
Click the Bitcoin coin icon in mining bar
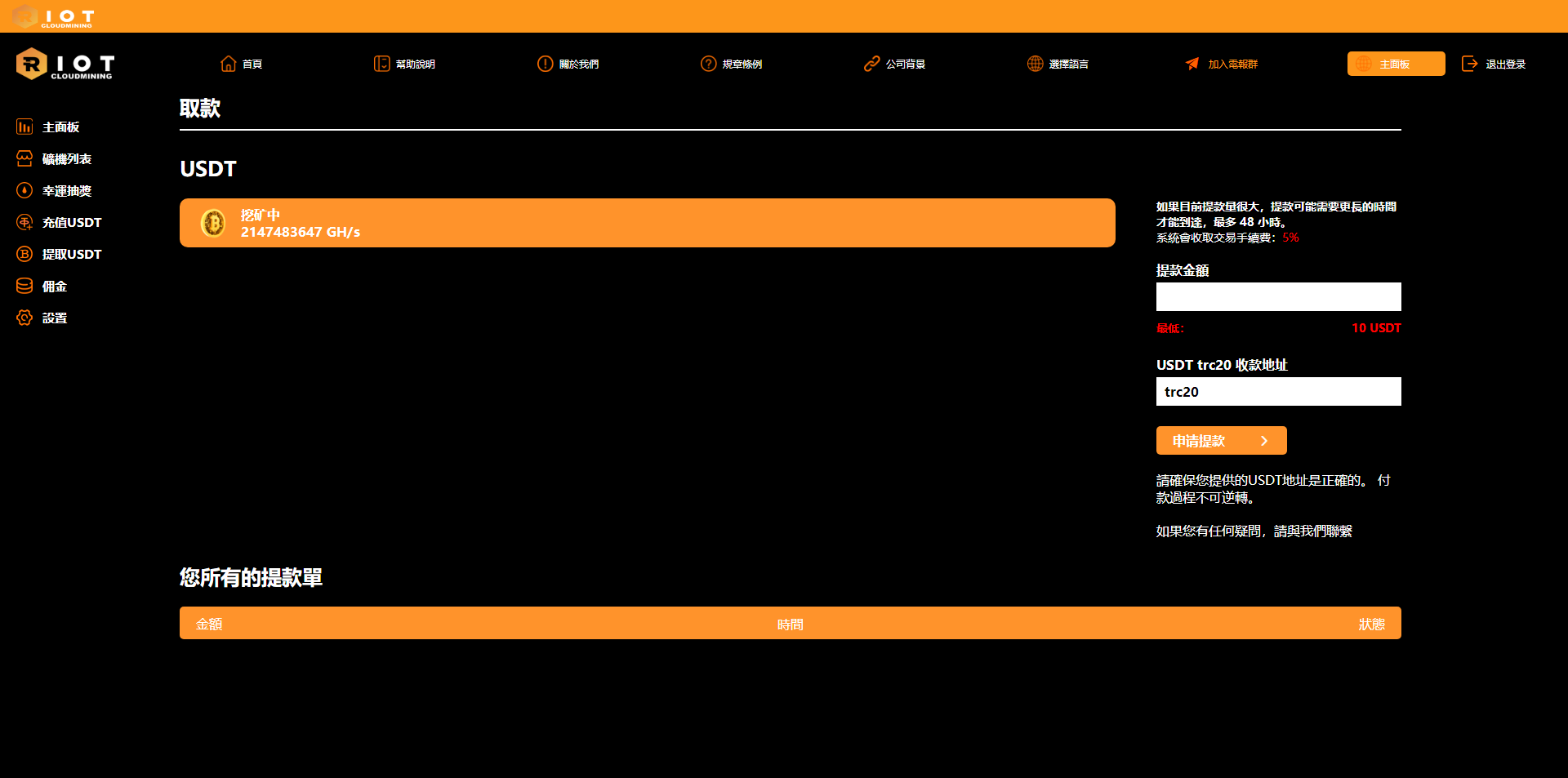213,223
